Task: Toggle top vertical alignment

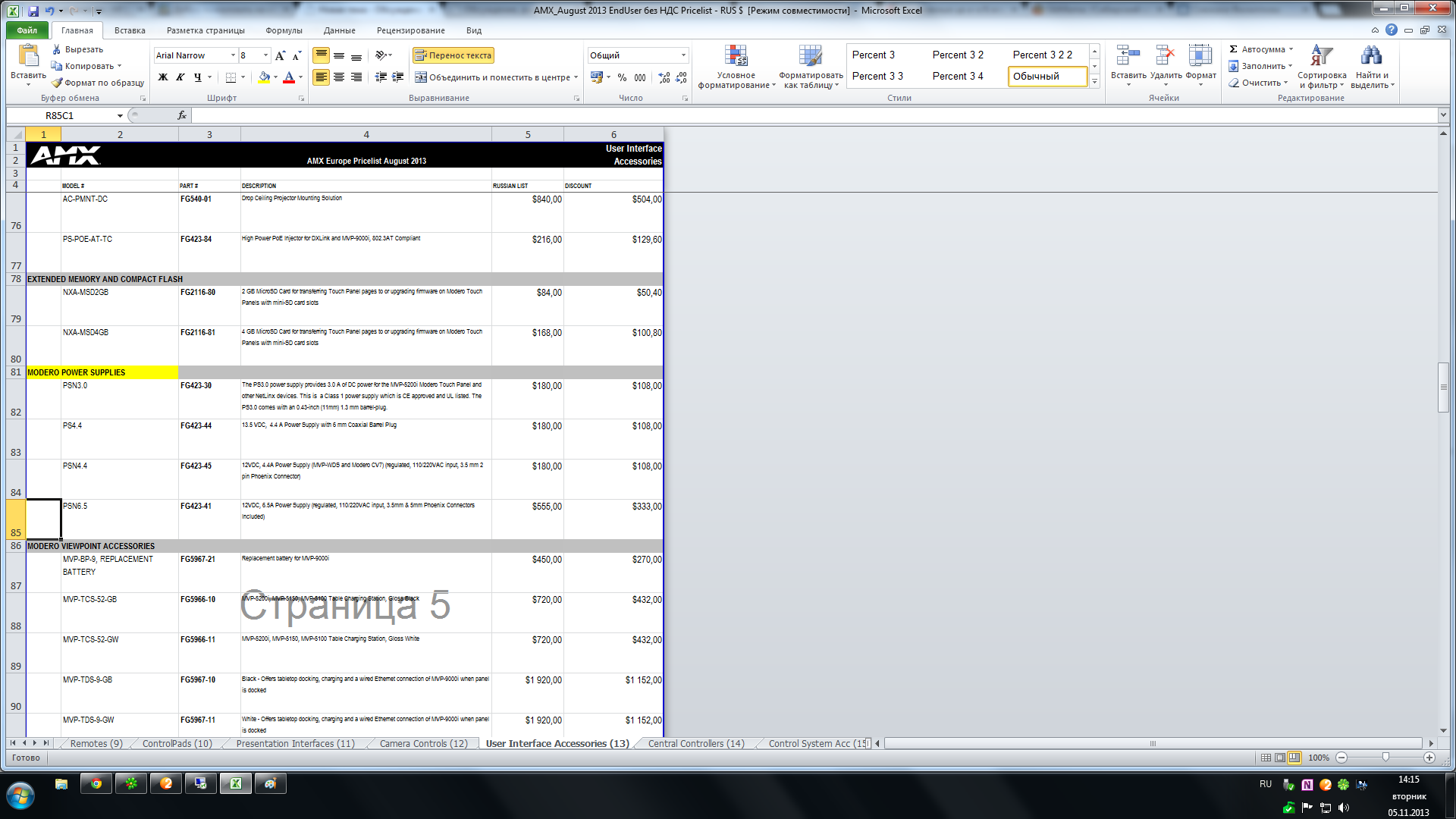Action: pyautogui.click(x=322, y=55)
